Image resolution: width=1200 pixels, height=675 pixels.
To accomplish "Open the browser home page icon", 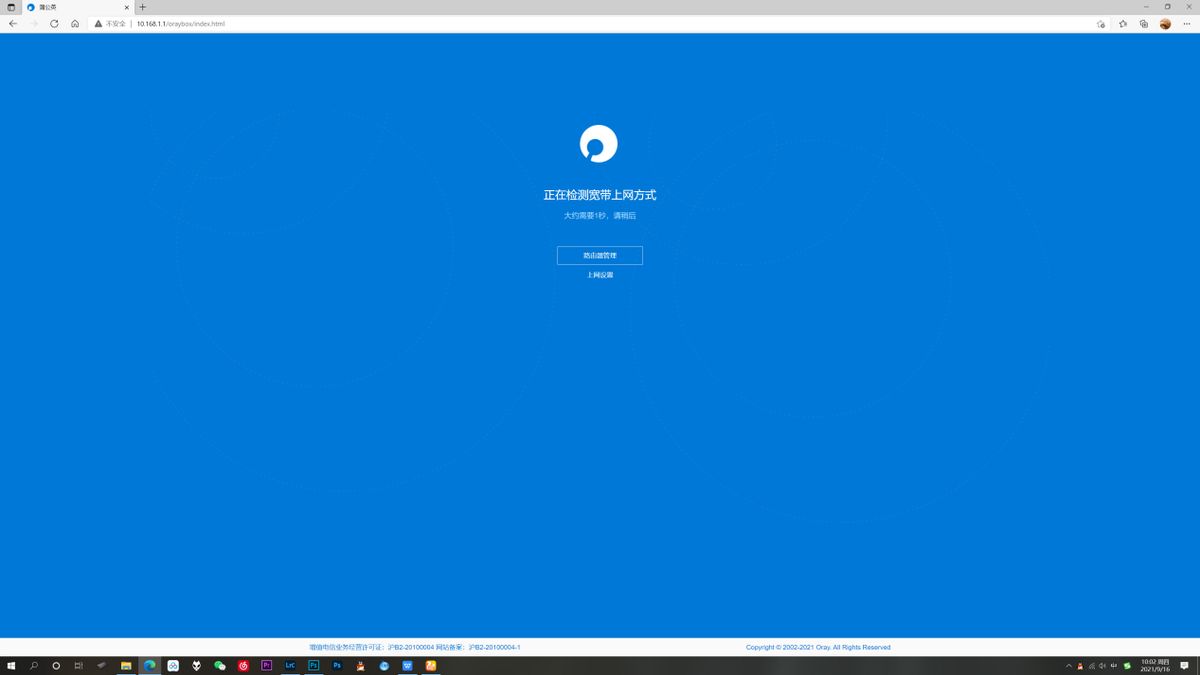I will click(x=75, y=23).
